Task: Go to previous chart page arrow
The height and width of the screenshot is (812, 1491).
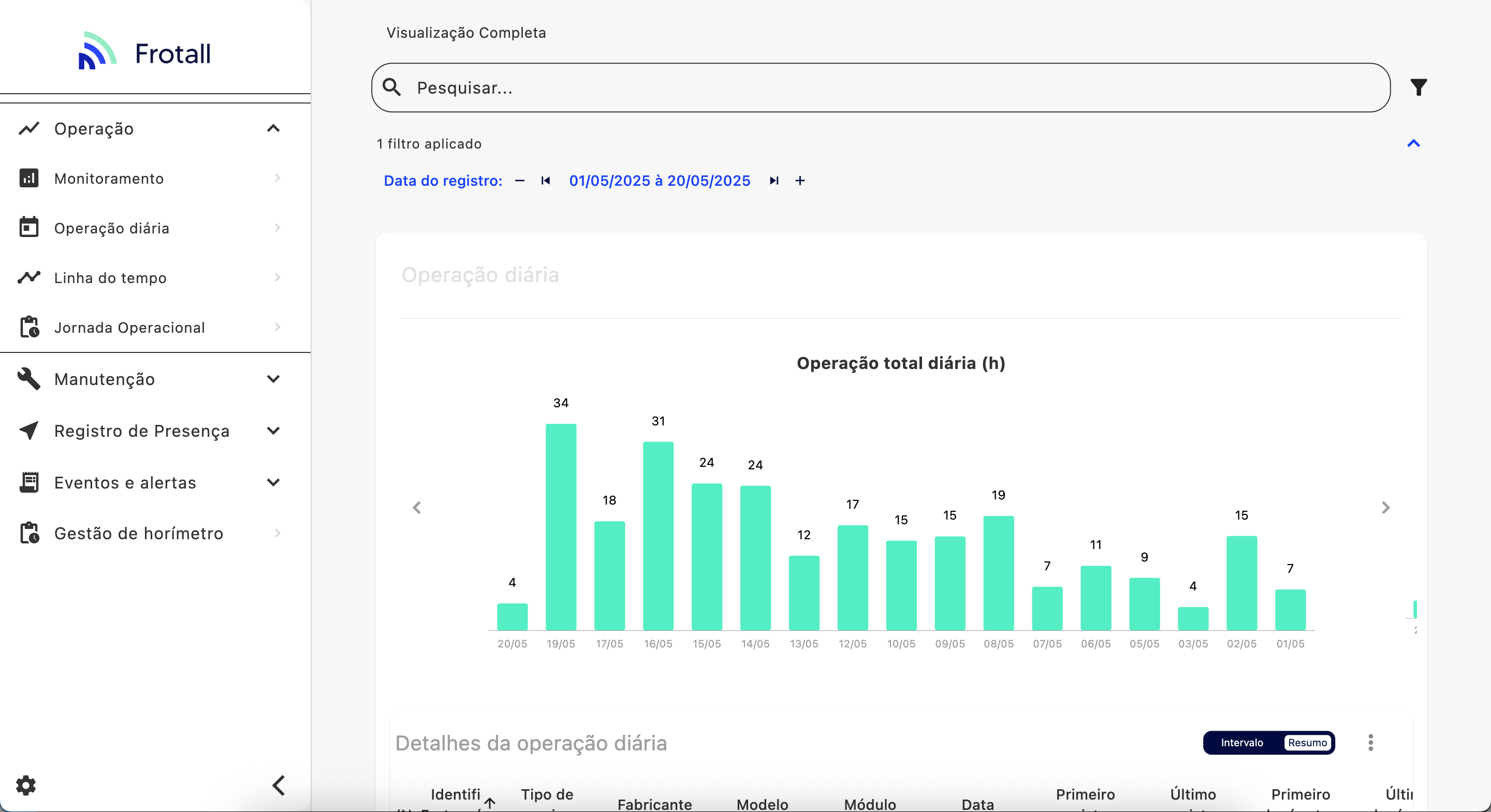Action: point(417,508)
